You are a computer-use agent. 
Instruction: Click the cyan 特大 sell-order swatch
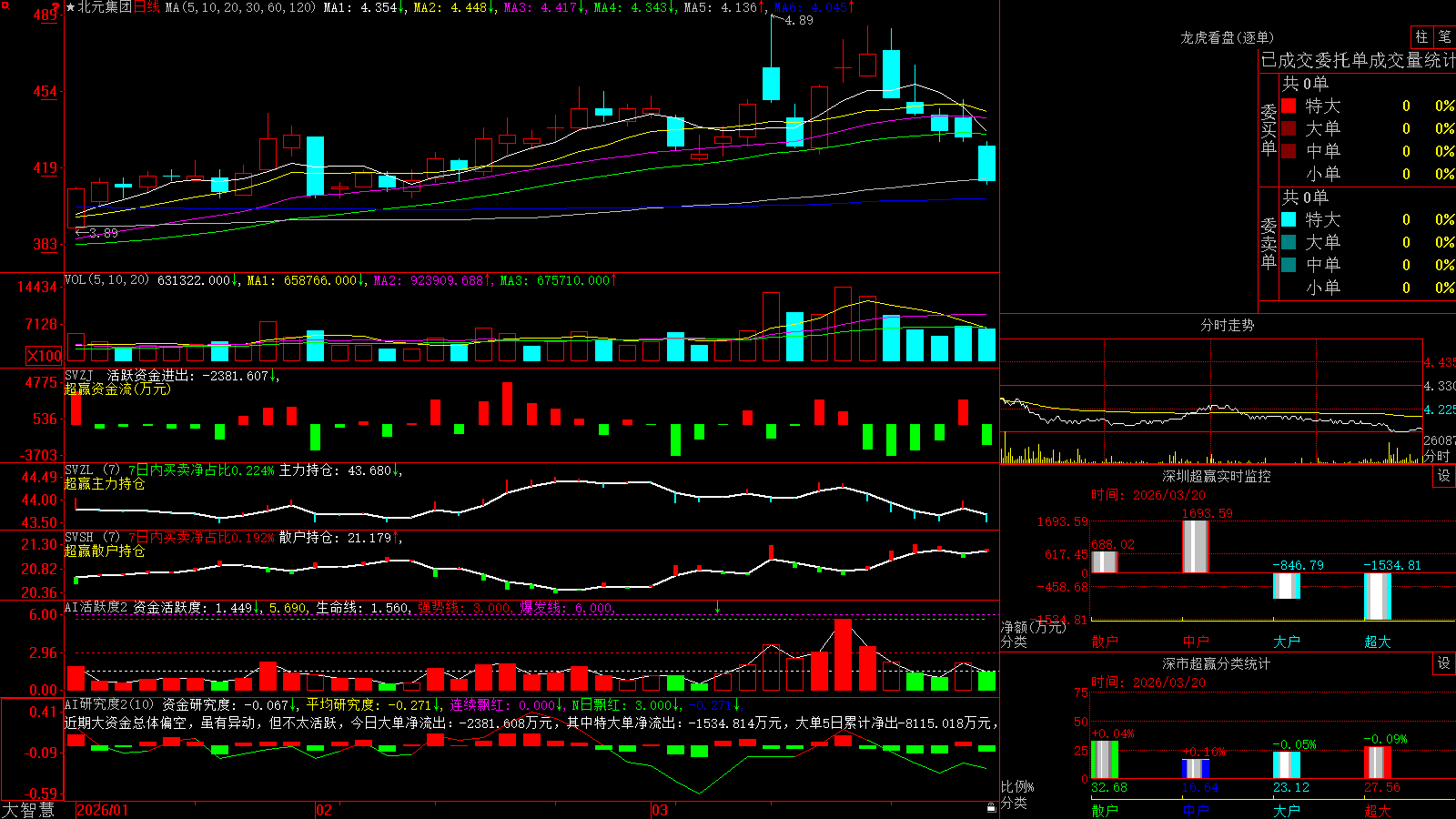[x=1289, y=219]
